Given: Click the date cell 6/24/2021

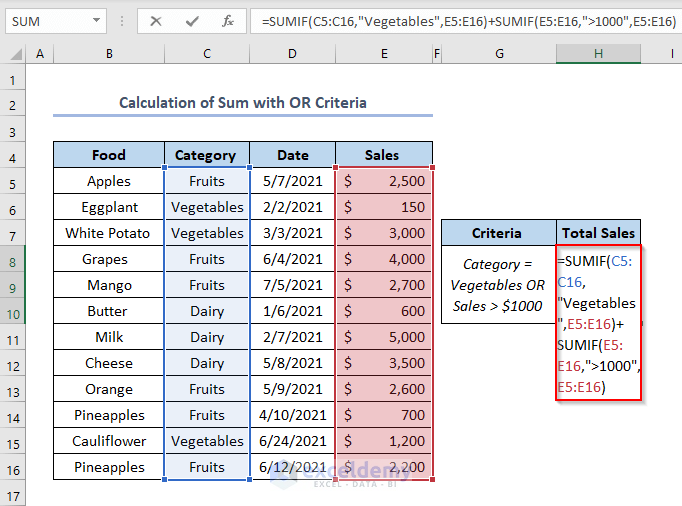Looking at the screenshot, I should click(x=293, y=441).
